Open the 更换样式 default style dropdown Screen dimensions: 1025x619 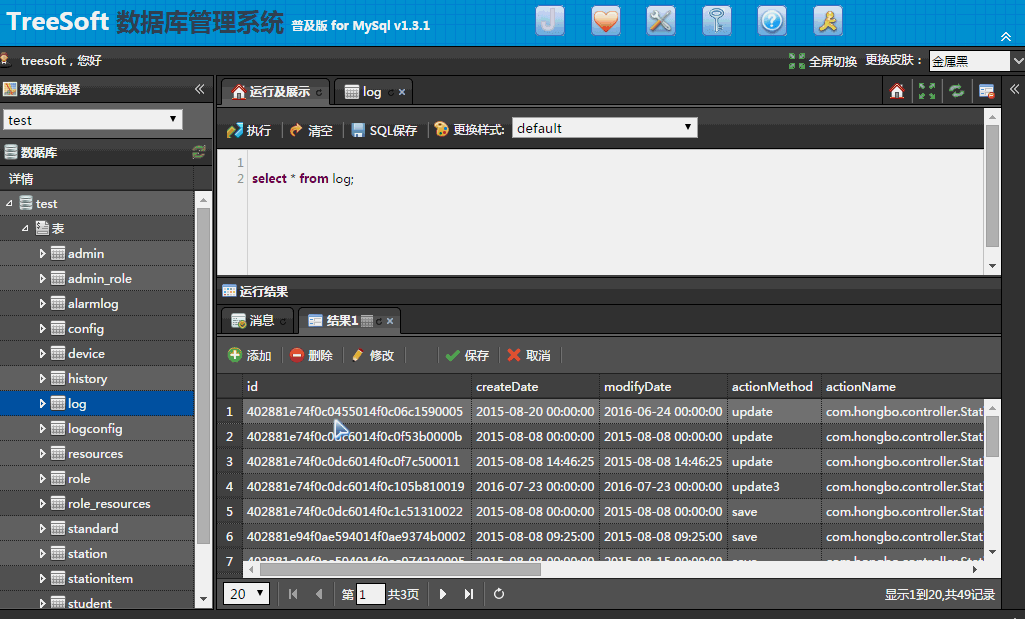605,128
